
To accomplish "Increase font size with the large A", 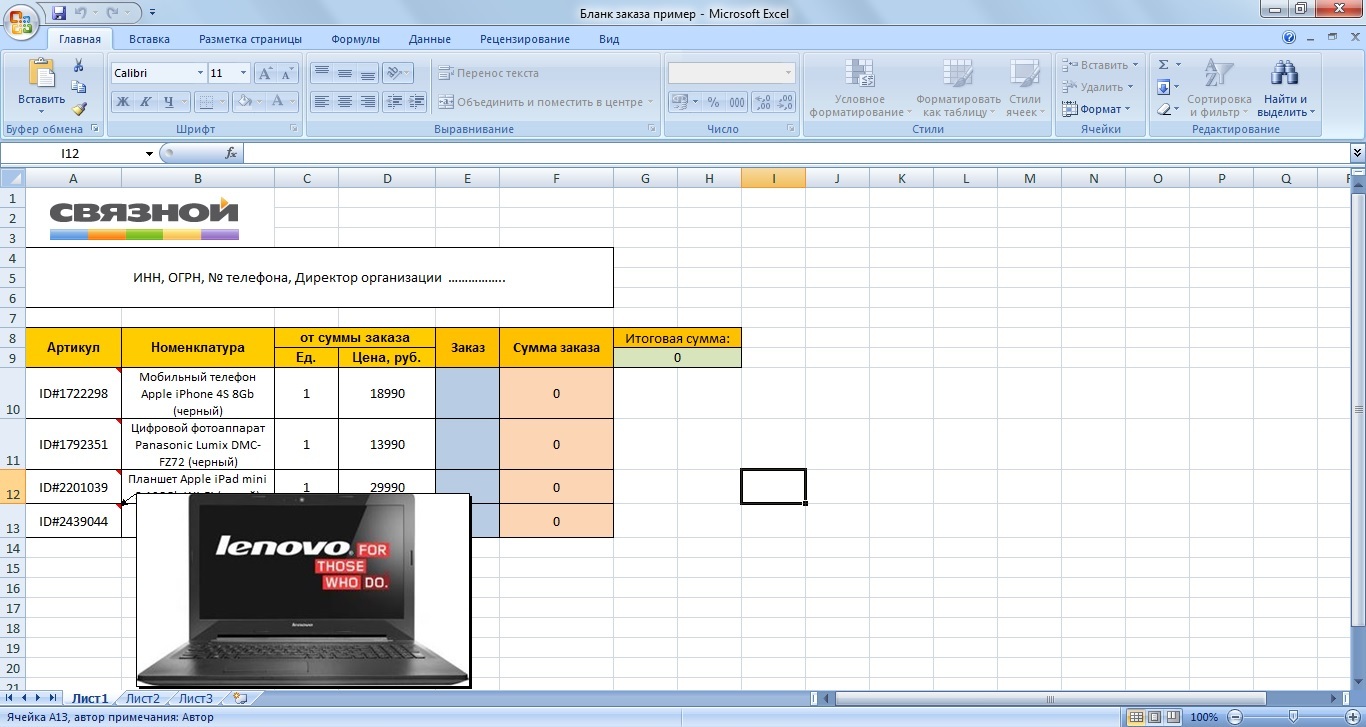I will [265, 73].
